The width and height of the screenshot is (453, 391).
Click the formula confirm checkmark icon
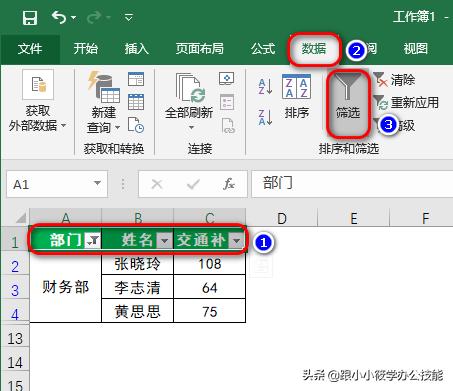tap(193, 184)
